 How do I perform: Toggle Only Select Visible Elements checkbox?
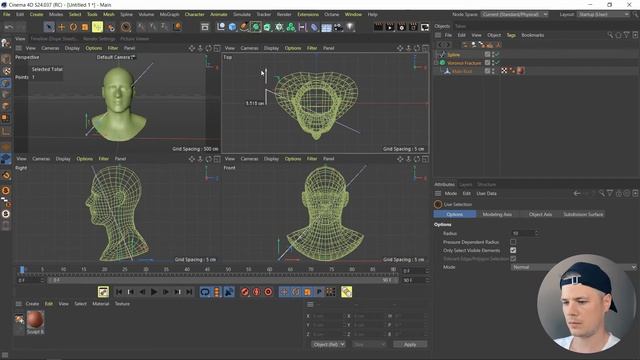point(513,250)
